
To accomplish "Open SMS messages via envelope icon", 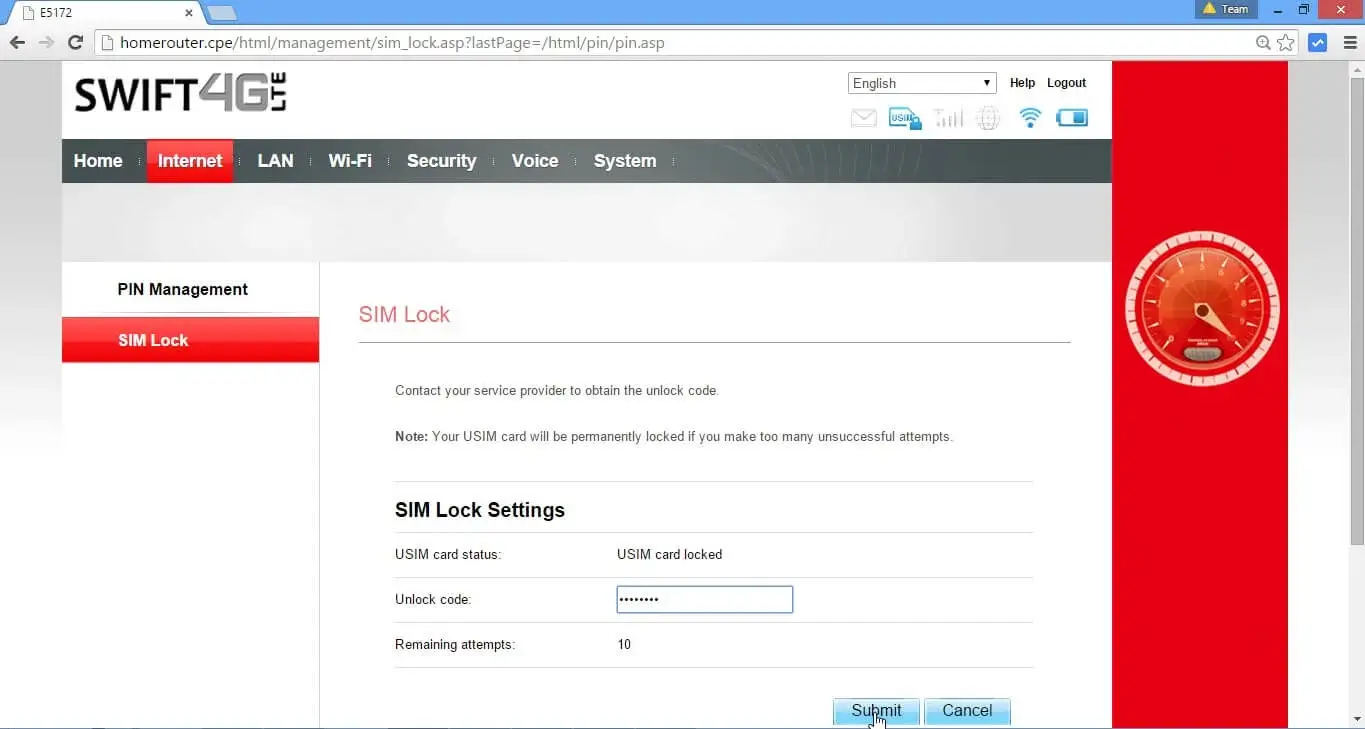I will click(x=863, y=117).
